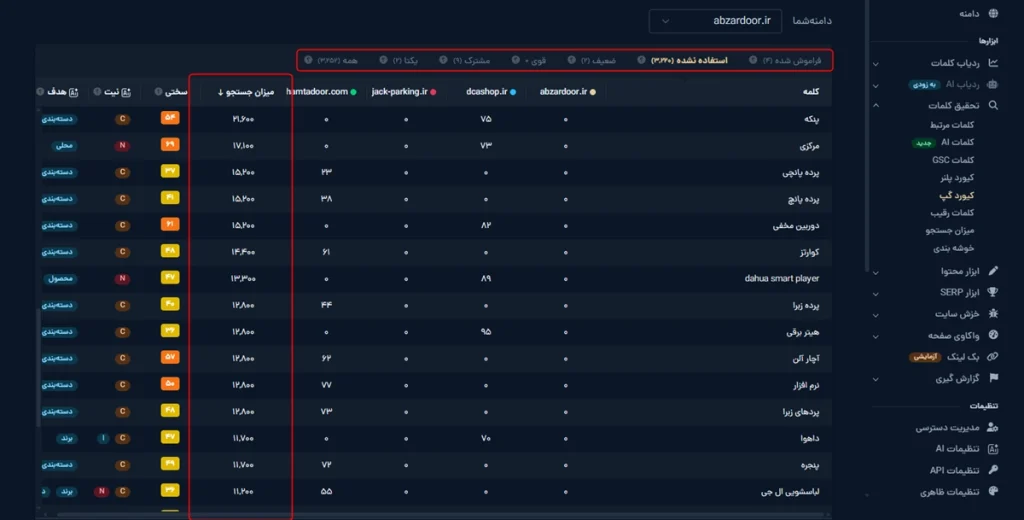This screenshot has height=520, width=1024.
Task: Click the key icon of تنظیمات API
Action: click(x=993, y=470)
